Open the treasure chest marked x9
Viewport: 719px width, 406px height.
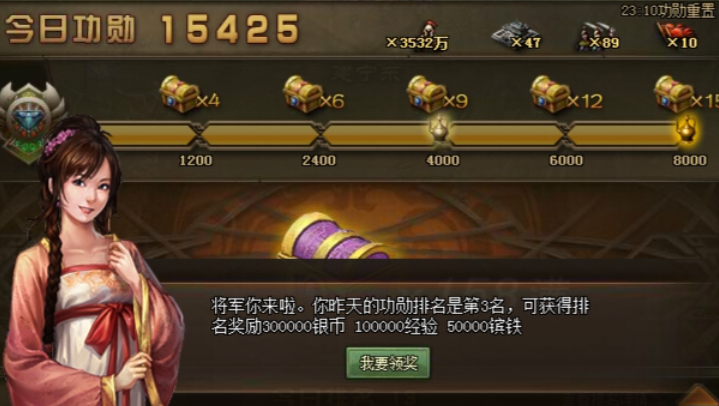coord(426,94)
